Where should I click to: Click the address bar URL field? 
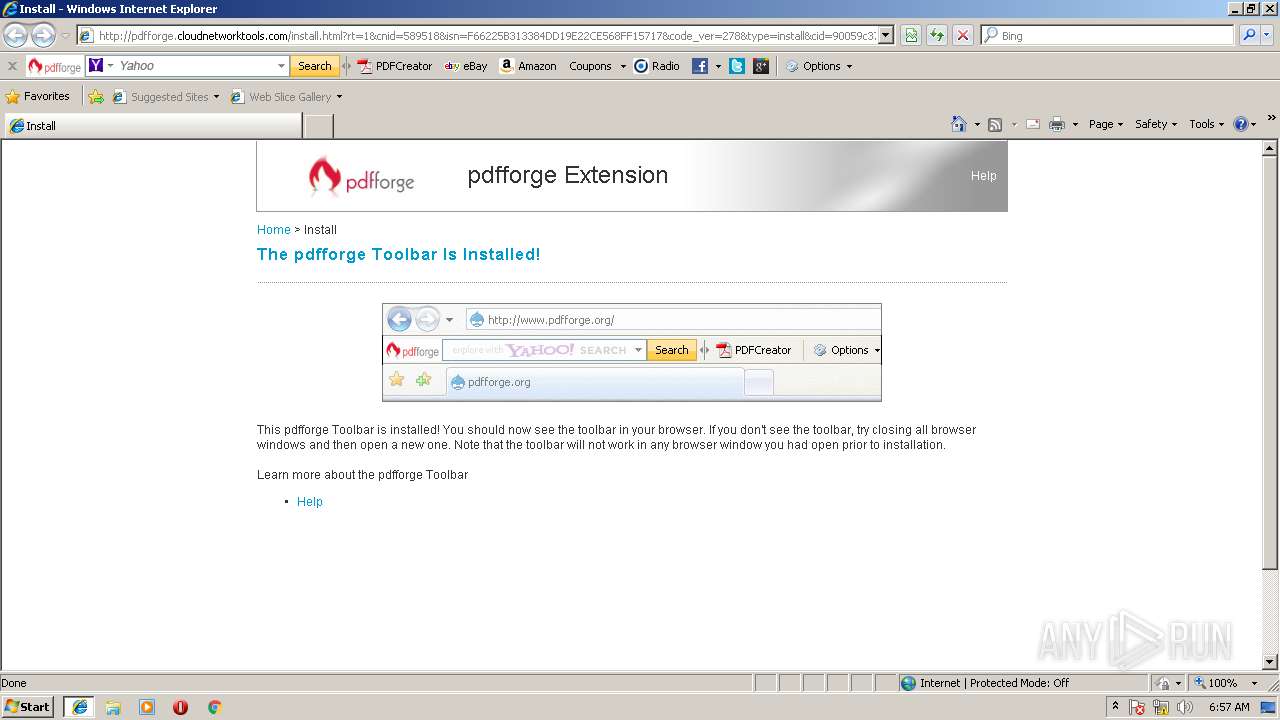486,36
